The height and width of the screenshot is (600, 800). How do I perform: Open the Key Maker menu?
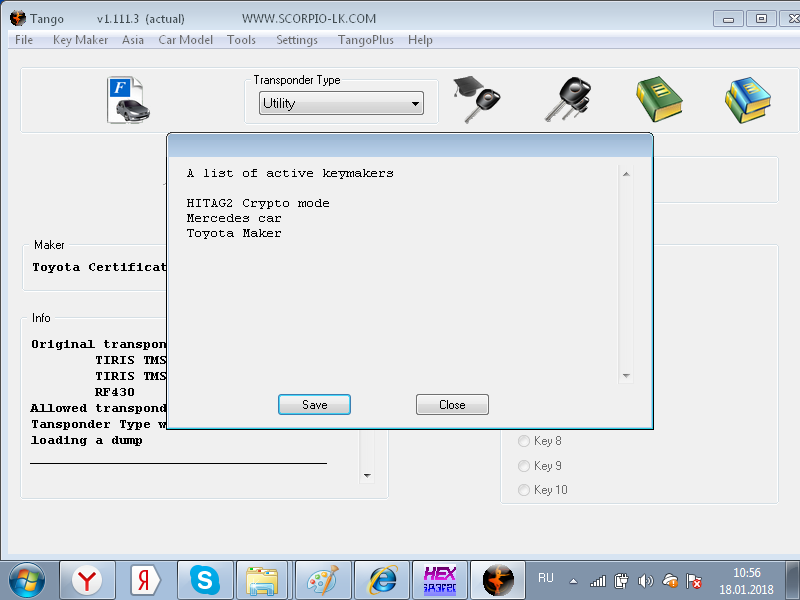click(x=81, y=40)
